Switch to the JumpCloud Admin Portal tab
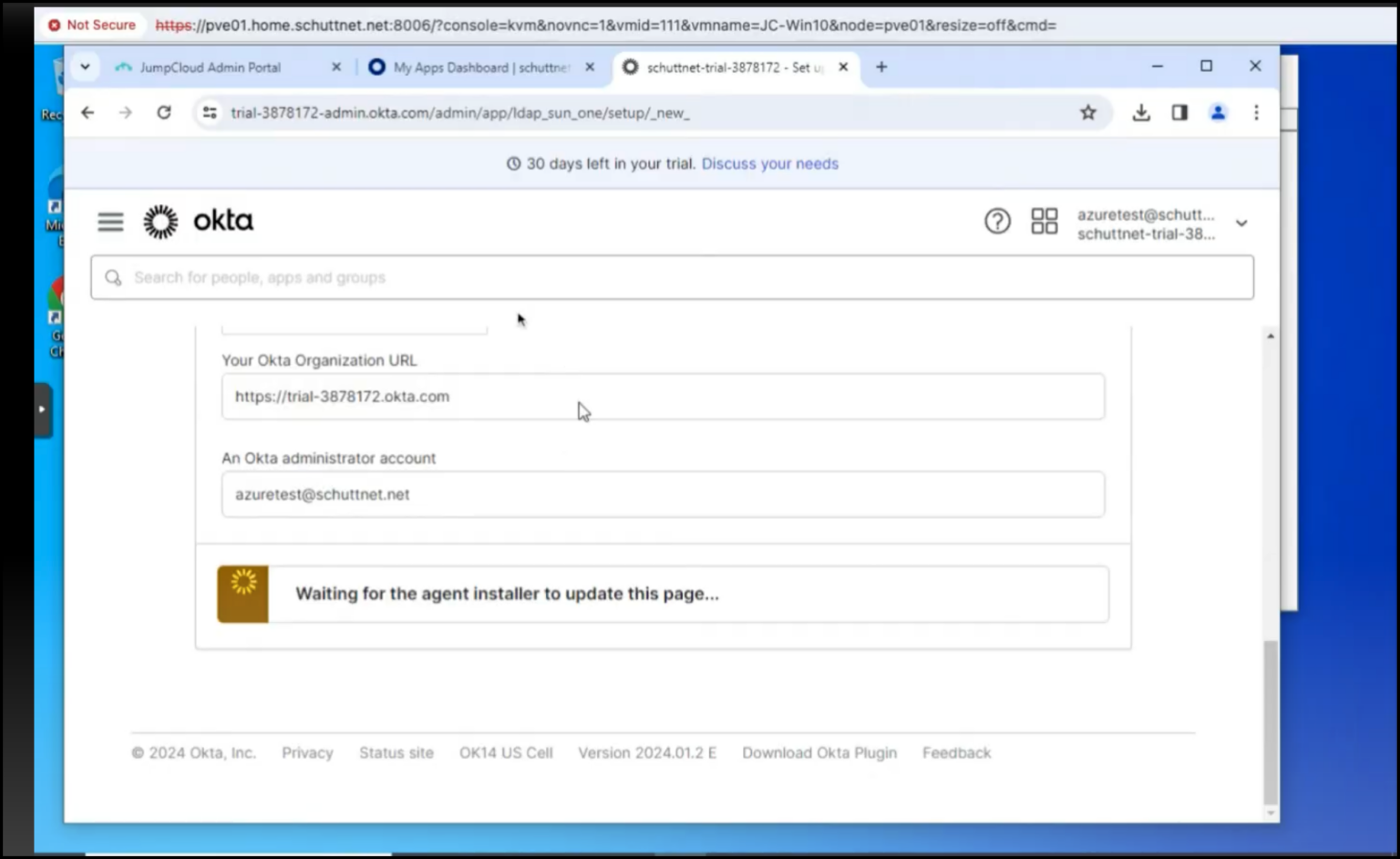 tap(210, 67)
